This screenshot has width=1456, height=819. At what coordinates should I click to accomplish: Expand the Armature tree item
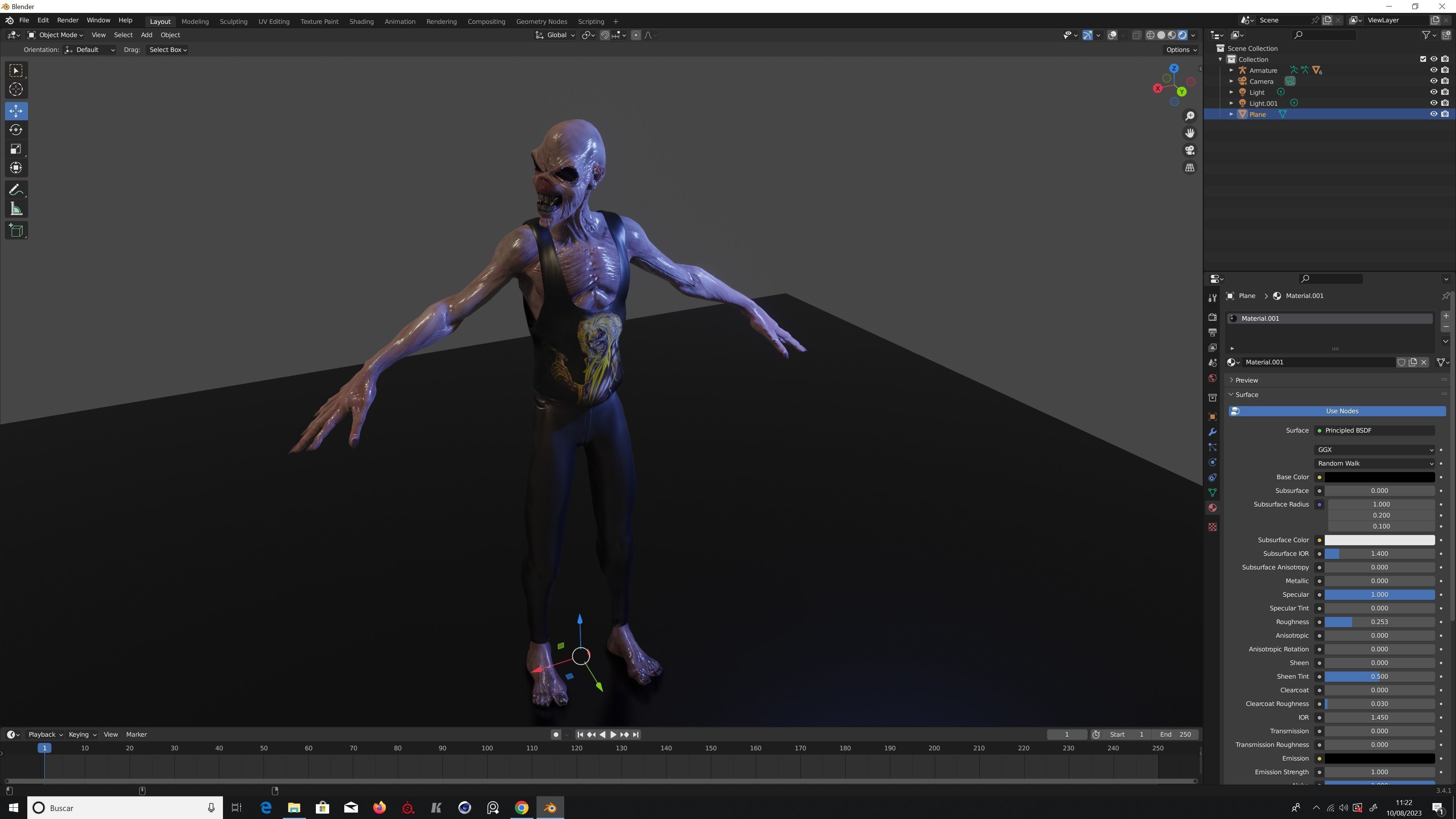point(1232,70)
